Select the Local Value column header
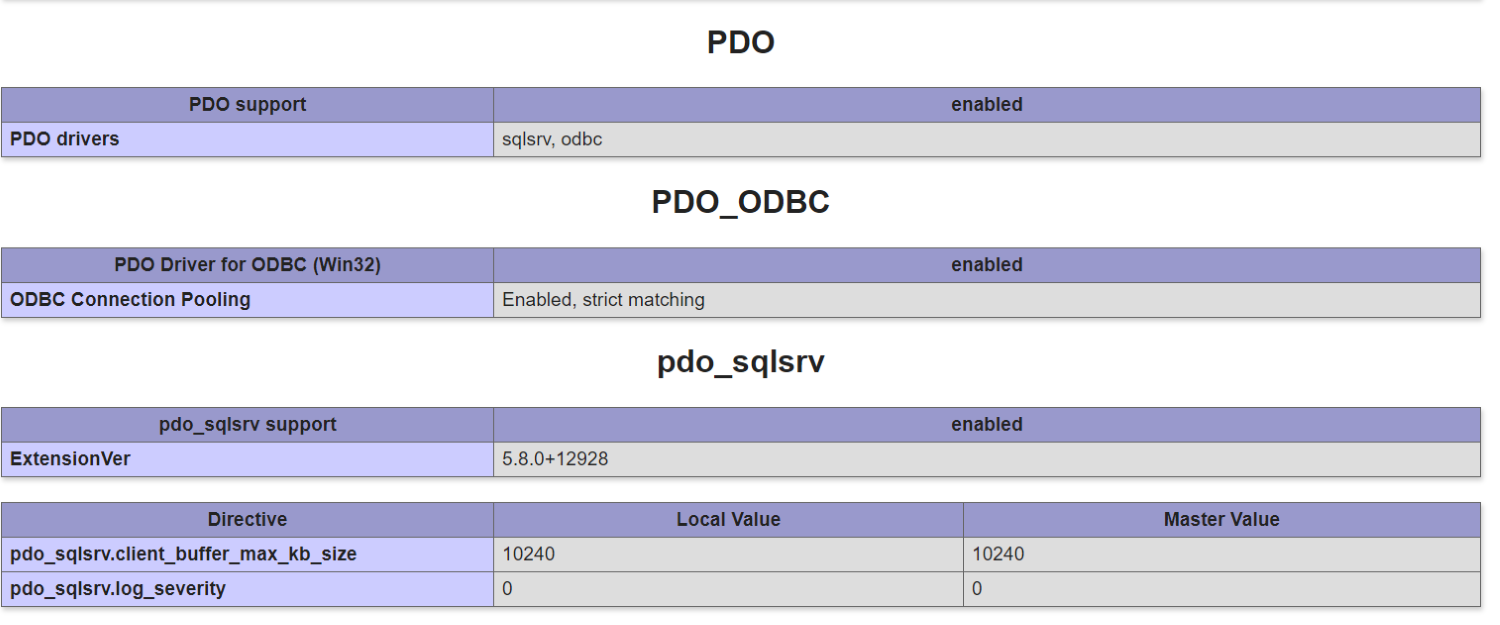Image resolution: width=1500 pixels, height=625 pixels. (728, 520)
